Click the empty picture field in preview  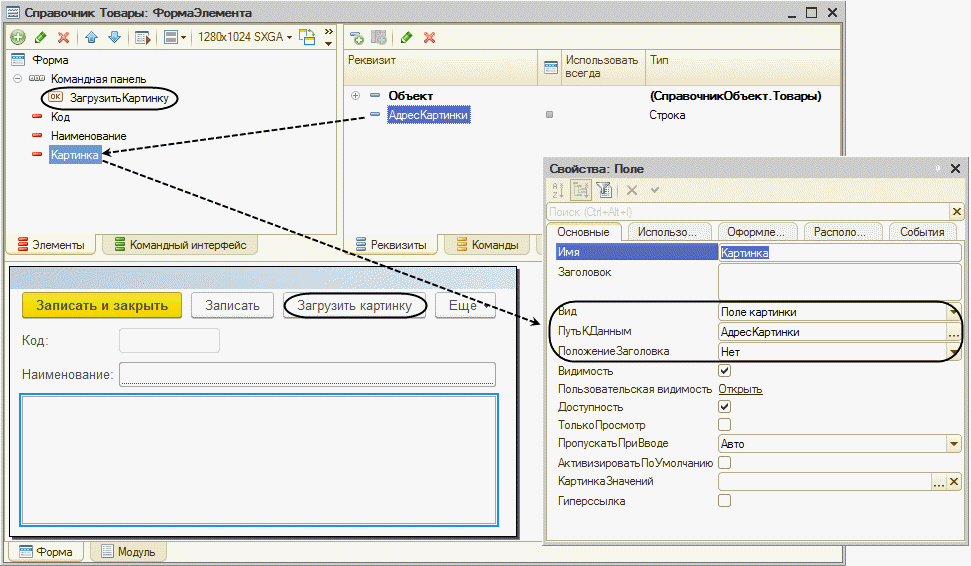(x=259, y=459)
